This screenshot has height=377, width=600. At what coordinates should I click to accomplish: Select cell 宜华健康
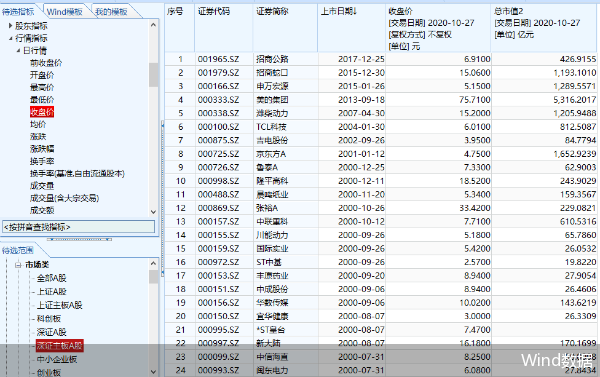click(285, 316)
